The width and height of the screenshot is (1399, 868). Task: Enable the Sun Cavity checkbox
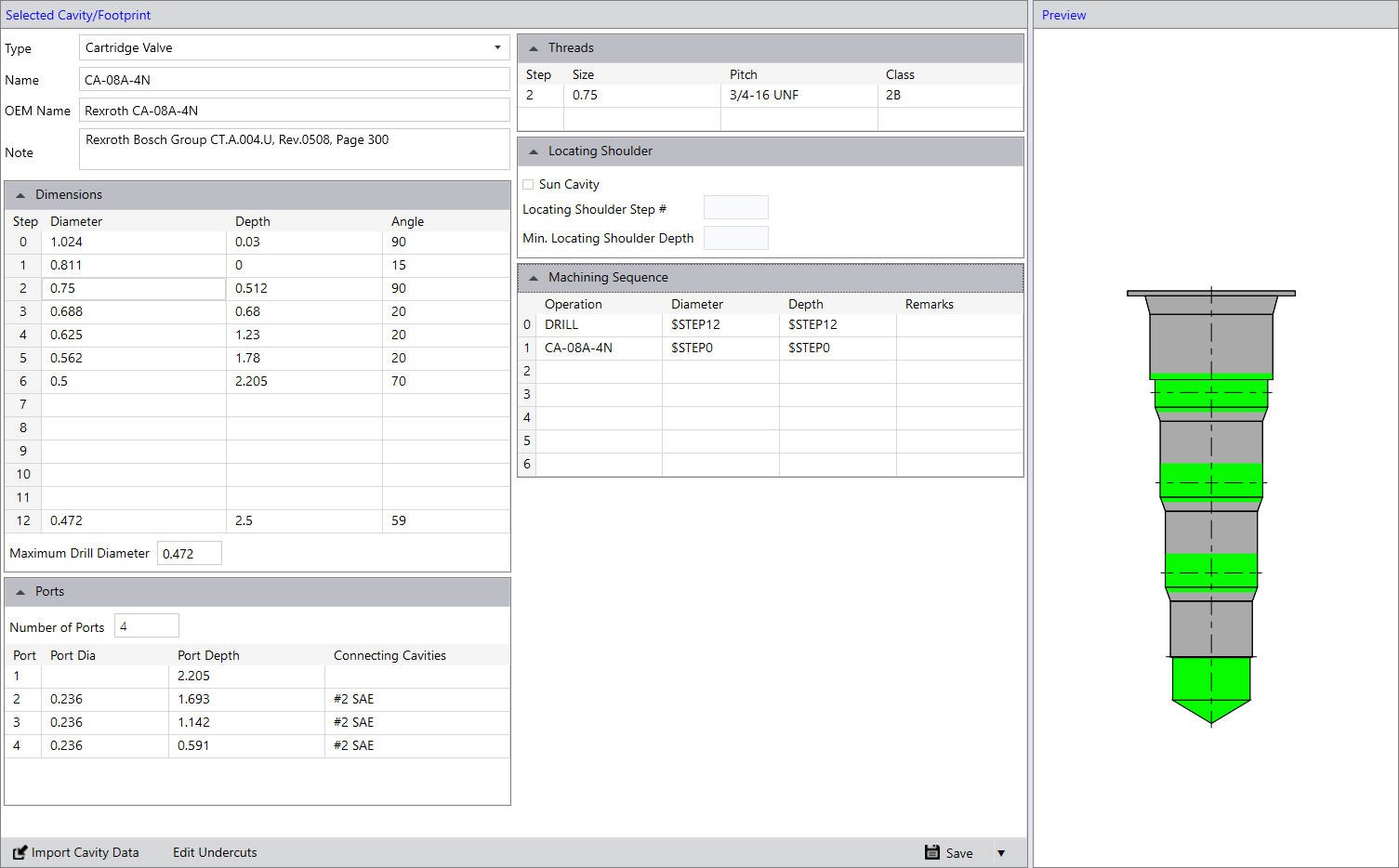(528, 185)
